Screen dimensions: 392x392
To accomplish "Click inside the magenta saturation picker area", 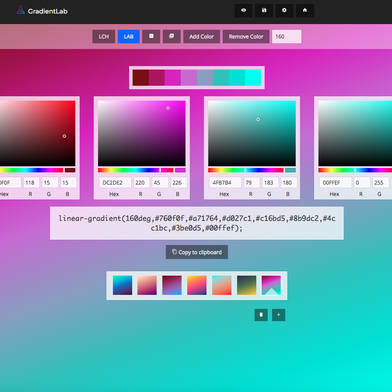I will pyautogui.click(x=142, y=133).
